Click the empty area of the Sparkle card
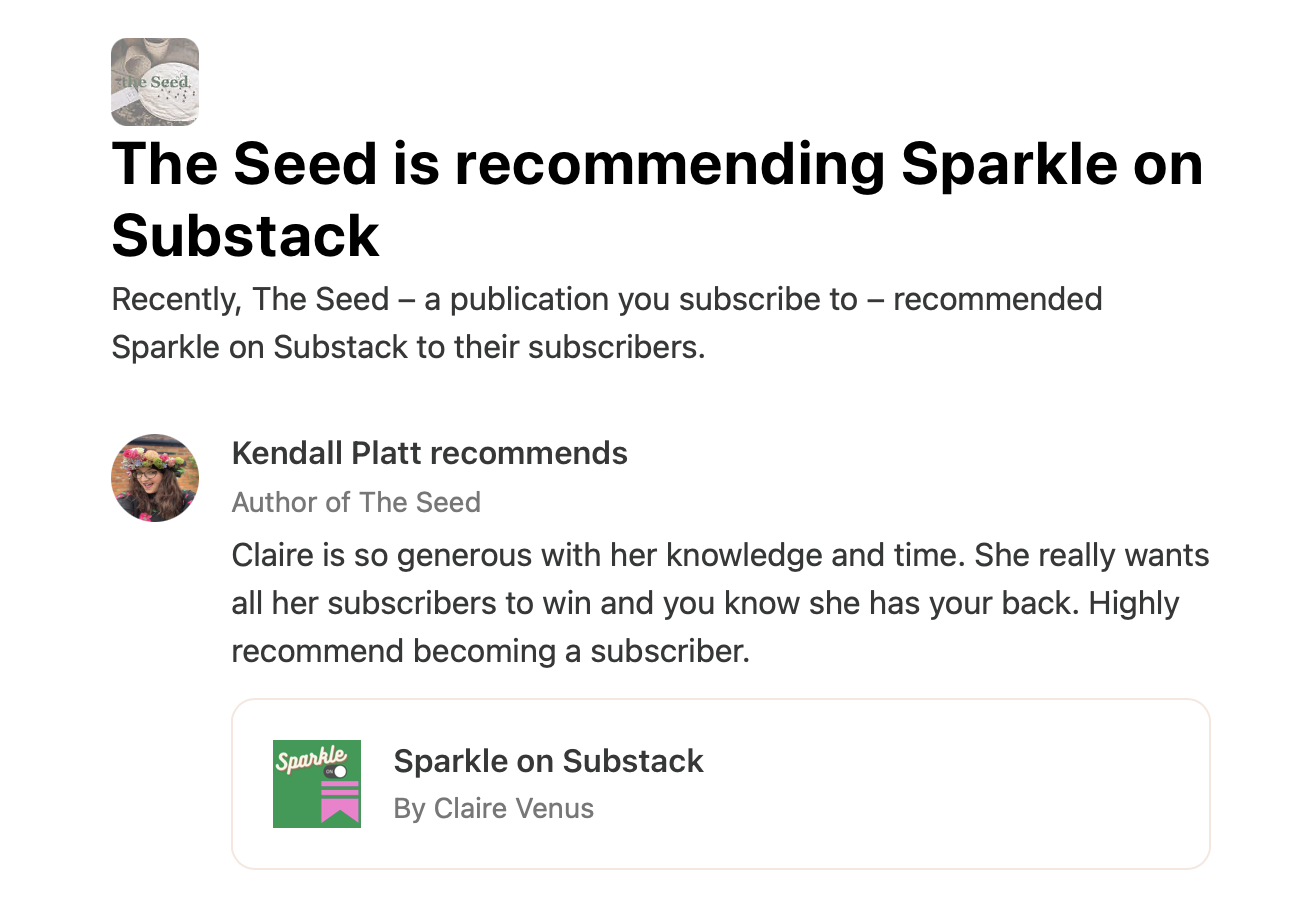The image size is (1308, 916). tap(950, 785)
